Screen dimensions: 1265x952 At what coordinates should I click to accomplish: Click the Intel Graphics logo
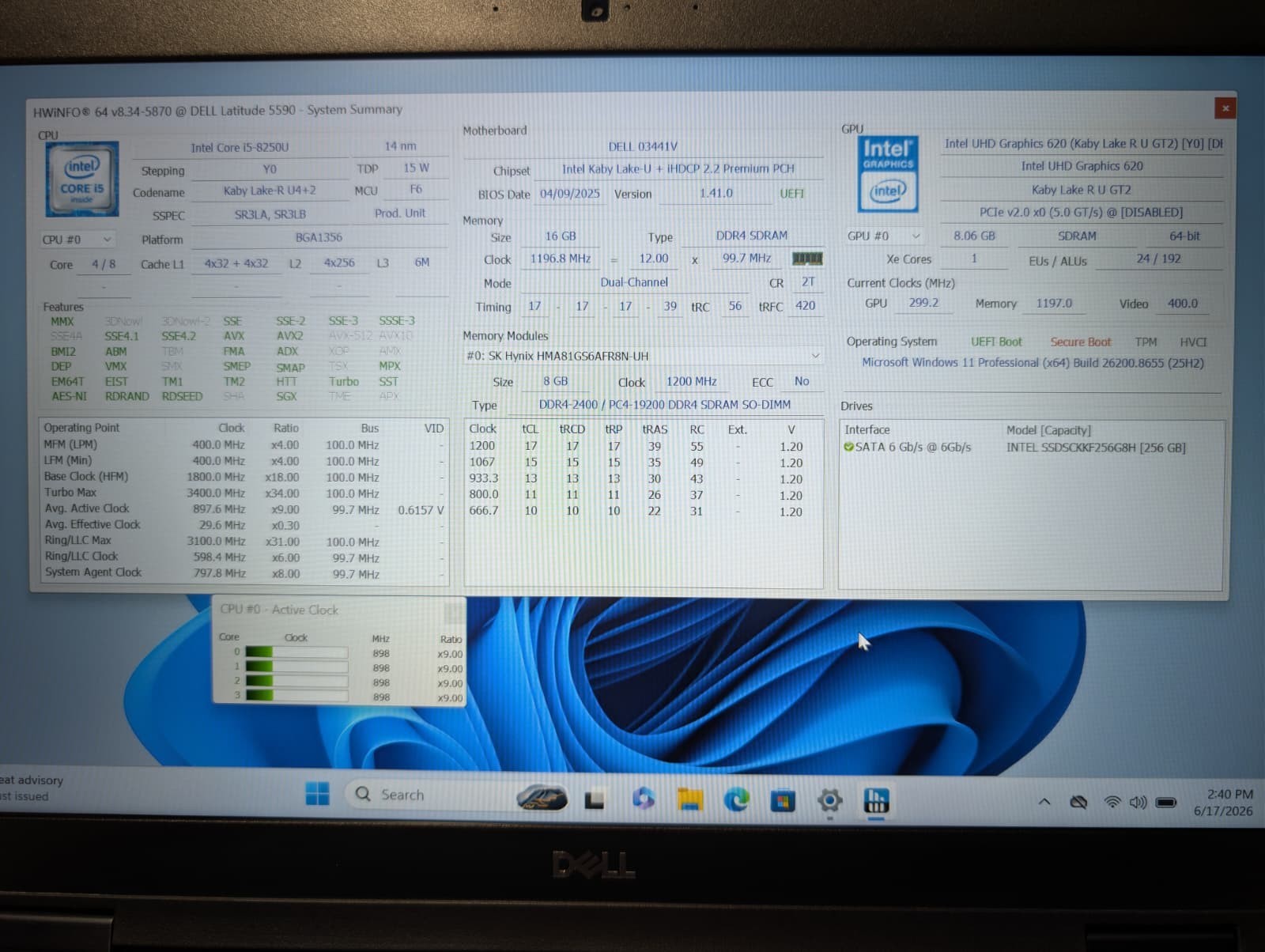coord(888,174)
